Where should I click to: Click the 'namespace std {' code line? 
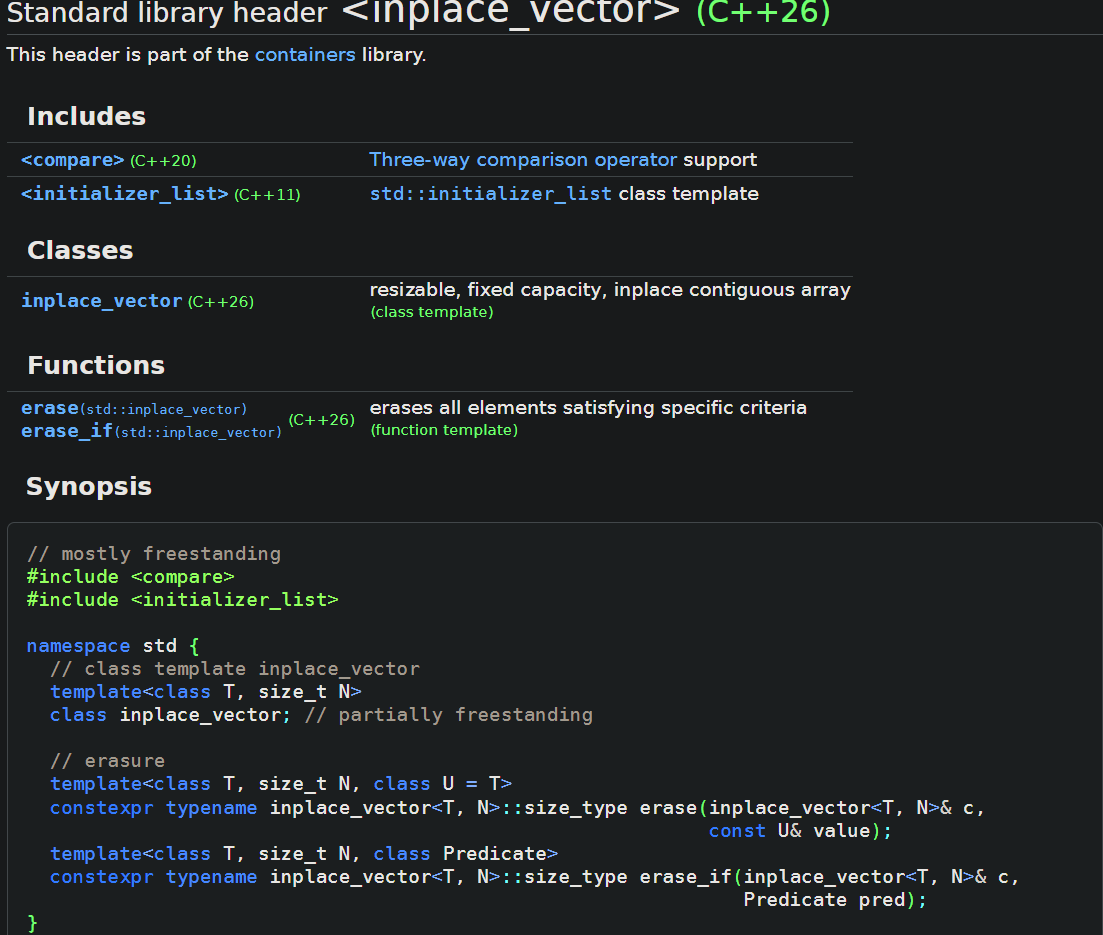(113, 646)
